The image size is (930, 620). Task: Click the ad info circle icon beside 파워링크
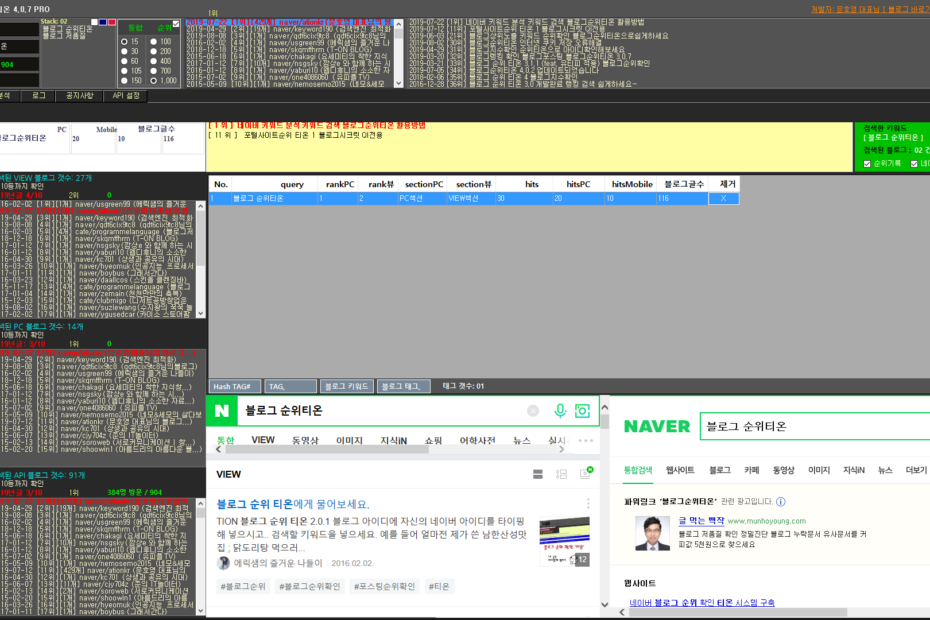(x=781, y=502)
